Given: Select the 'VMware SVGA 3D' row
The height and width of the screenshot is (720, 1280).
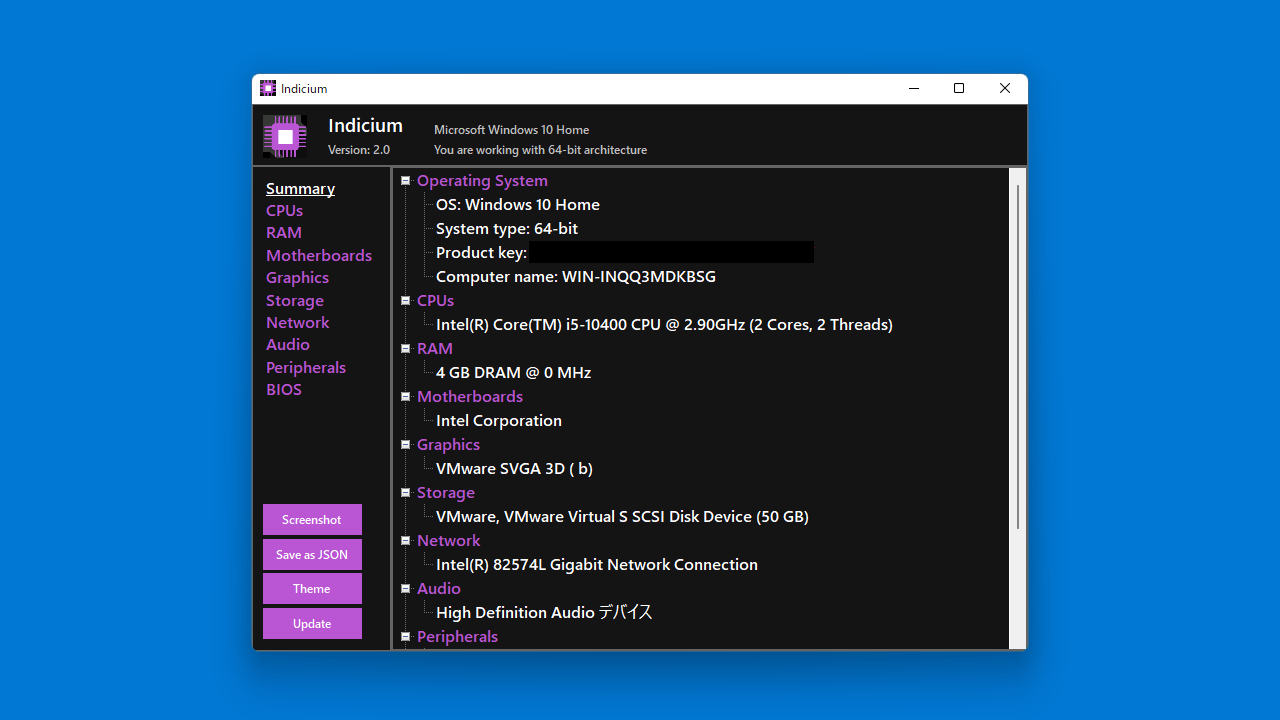Looking at the screenshot, I should [514, 469].
